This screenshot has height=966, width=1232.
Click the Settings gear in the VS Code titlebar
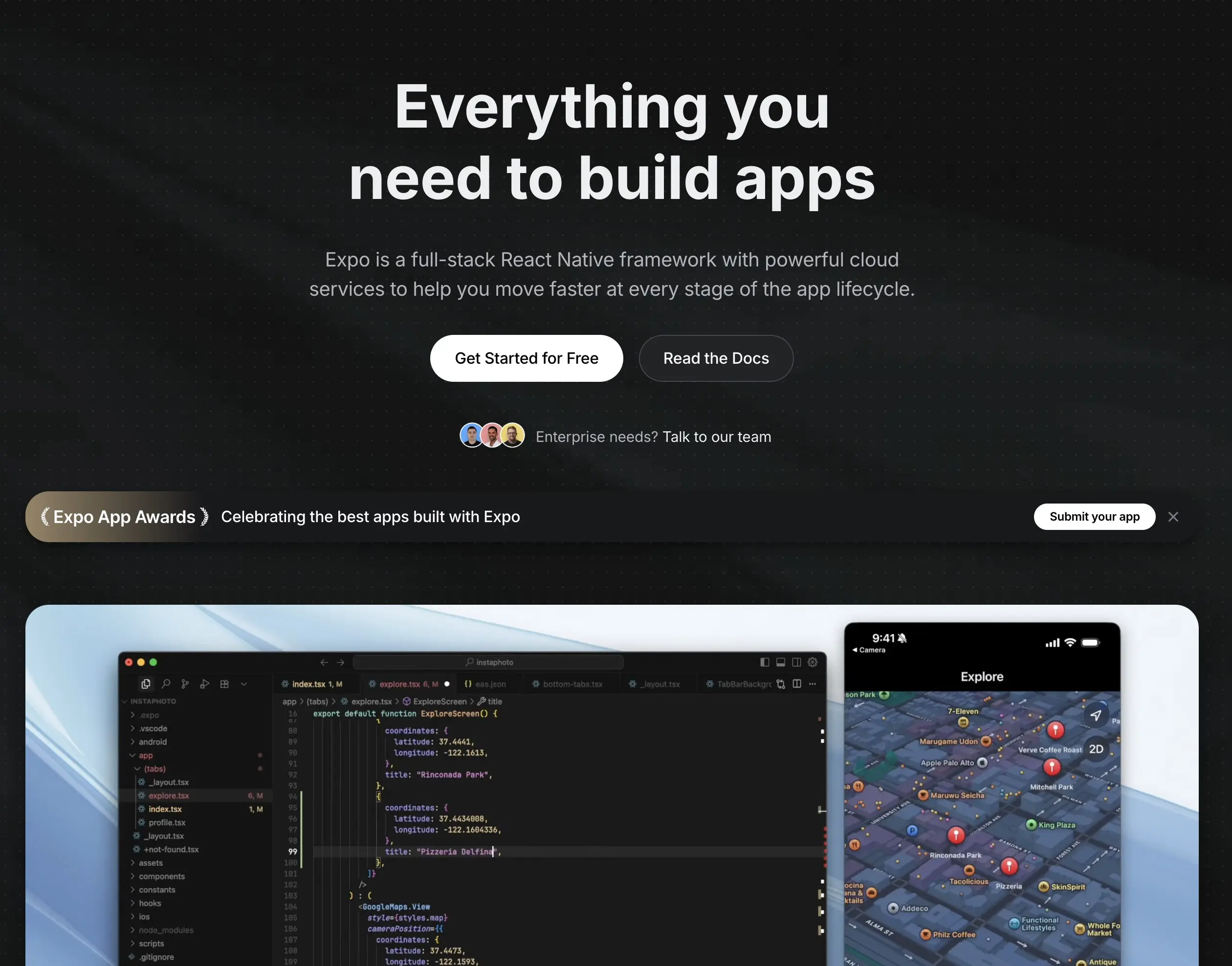pyautogui.click(x=813, y=662)
